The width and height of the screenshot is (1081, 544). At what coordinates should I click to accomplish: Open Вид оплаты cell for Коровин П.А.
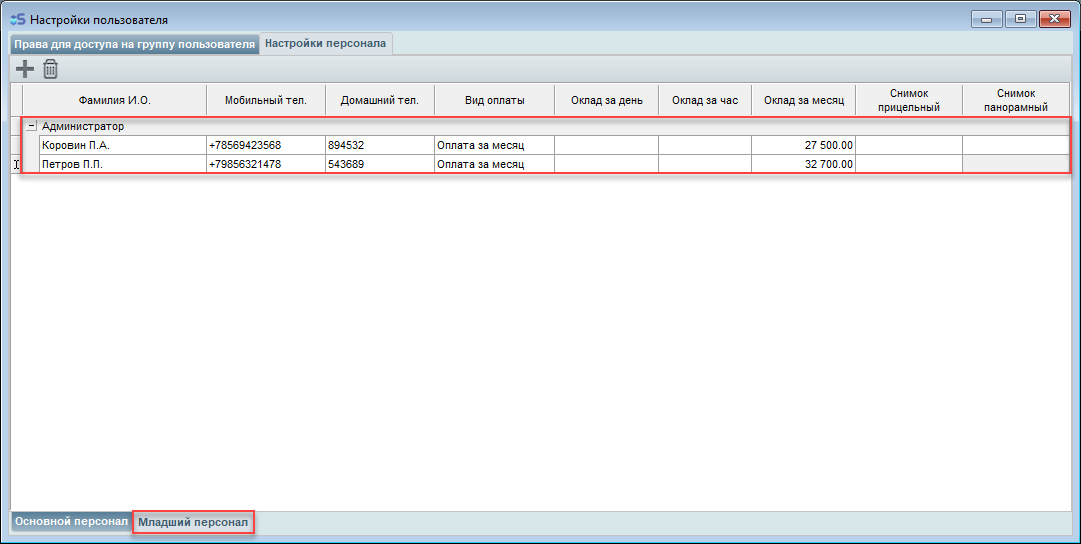[x=494, y=145]
